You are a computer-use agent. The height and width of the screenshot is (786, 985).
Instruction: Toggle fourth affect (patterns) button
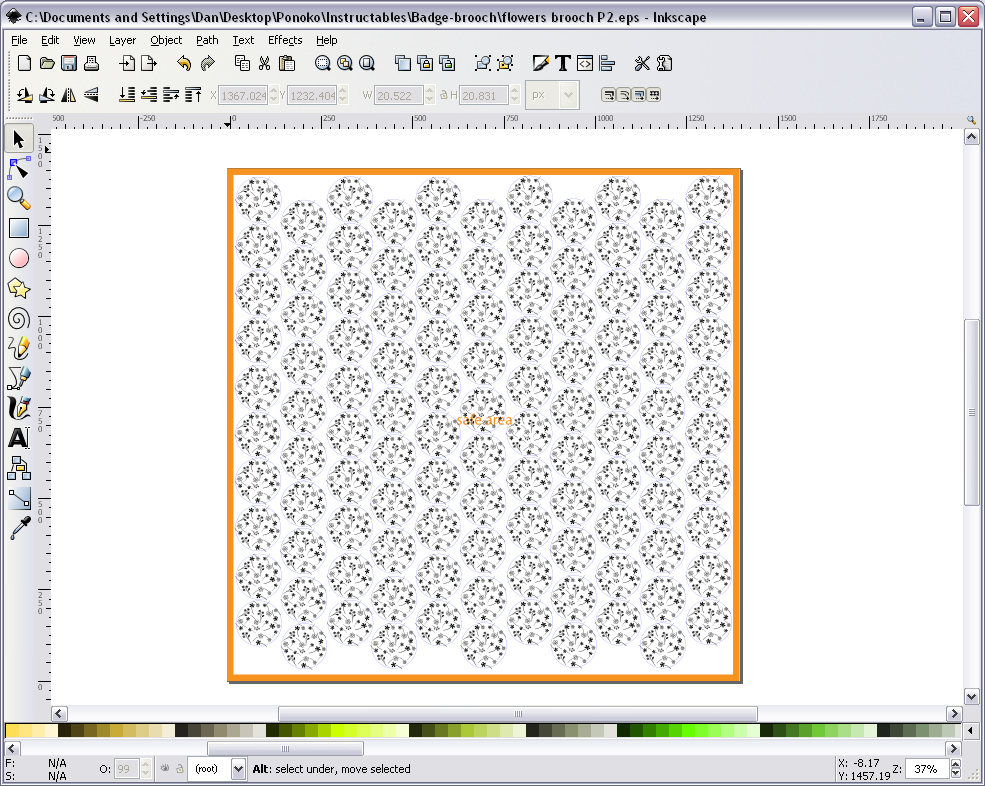[653, 95]
